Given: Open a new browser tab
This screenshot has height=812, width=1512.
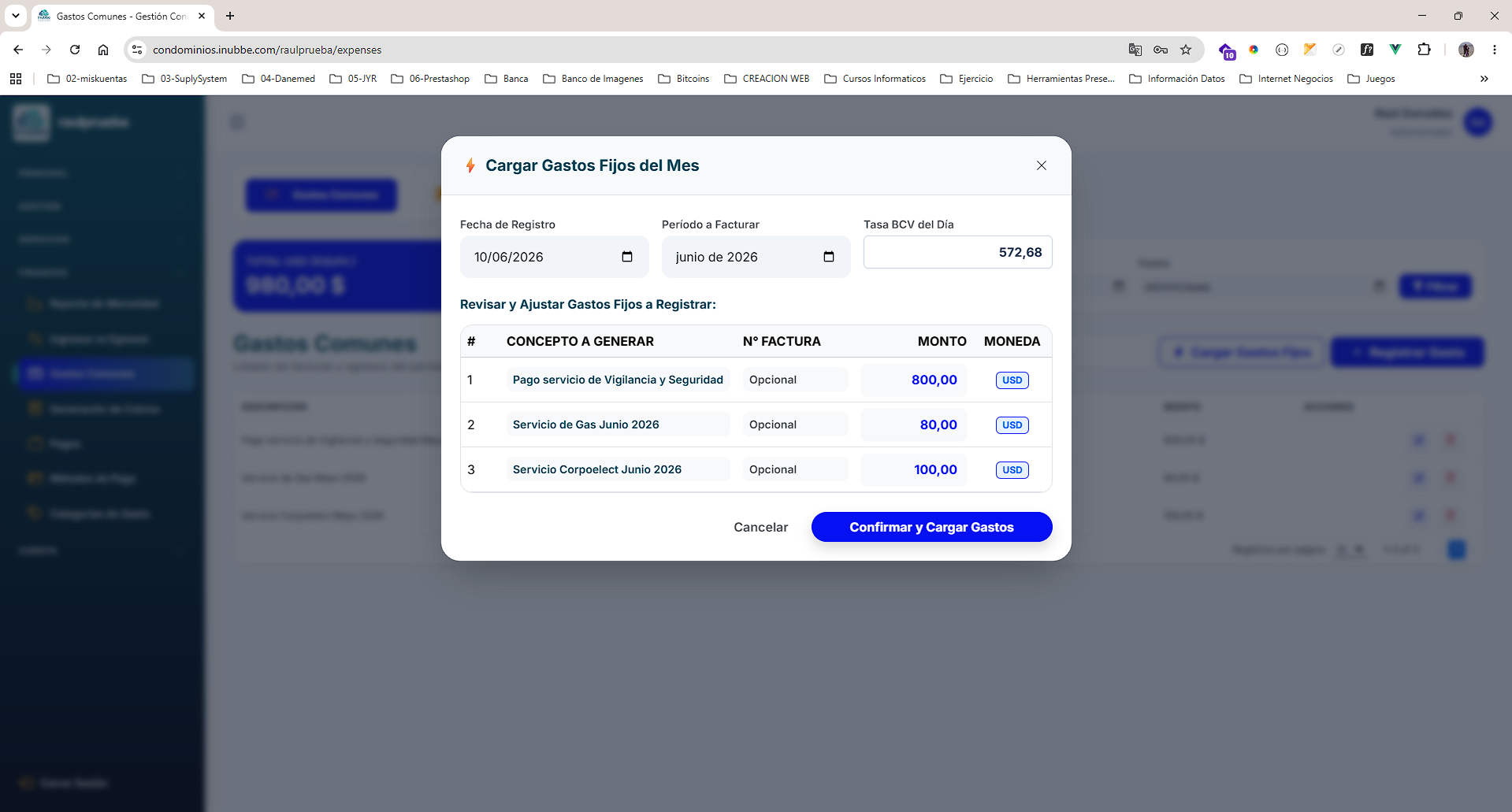Looking at the screenshot, I should 230,16.
